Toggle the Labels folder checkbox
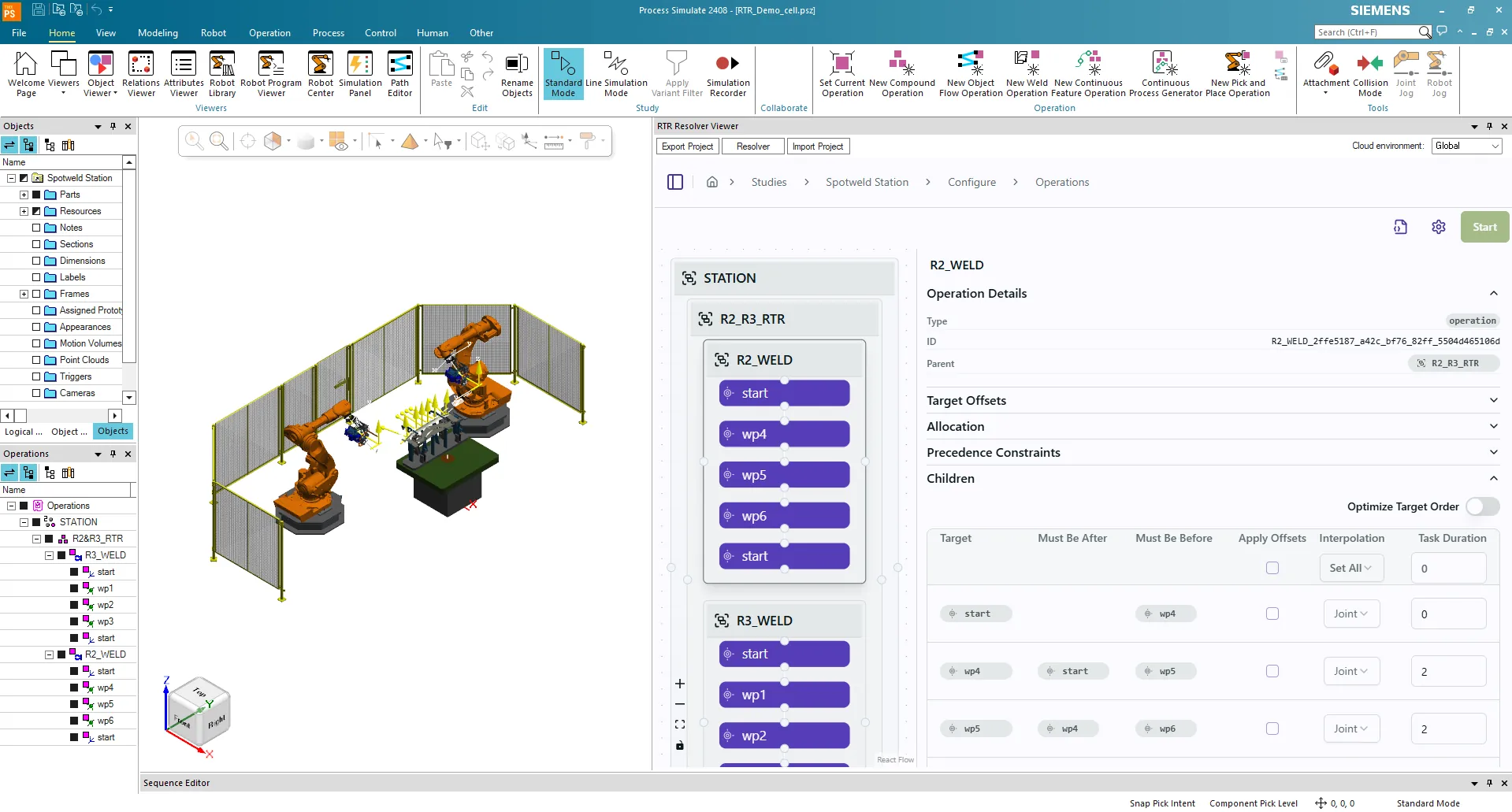Image resolution: width=1512 pixels, height=812 pixels. pyautogui.click(x=36, y=277)
